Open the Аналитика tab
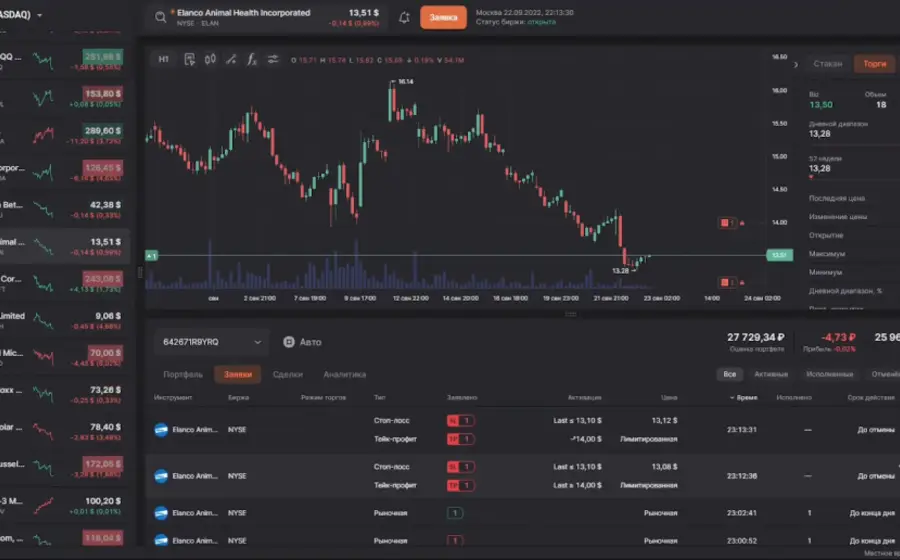Viewport: 900px width, 560px height. click(x=344, y=374)
